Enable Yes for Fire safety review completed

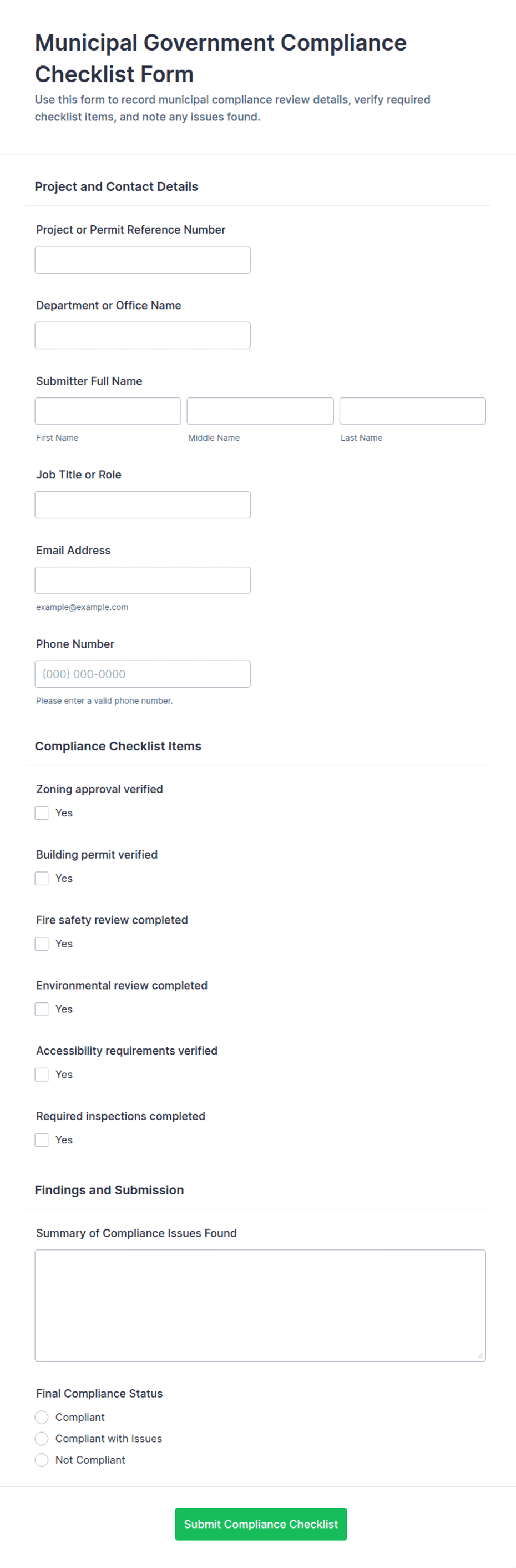(42, 944)
